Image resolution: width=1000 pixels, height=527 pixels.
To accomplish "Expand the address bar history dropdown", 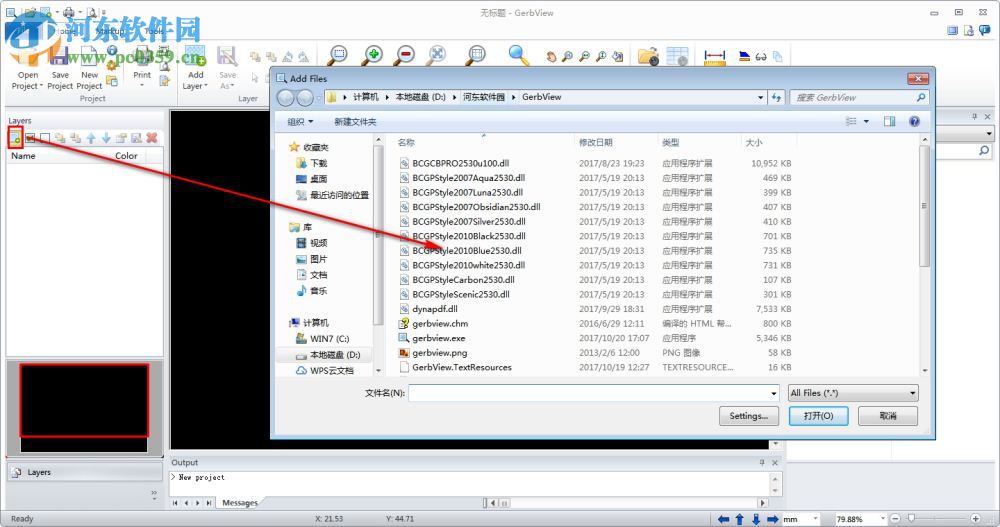I will point(760,98).
